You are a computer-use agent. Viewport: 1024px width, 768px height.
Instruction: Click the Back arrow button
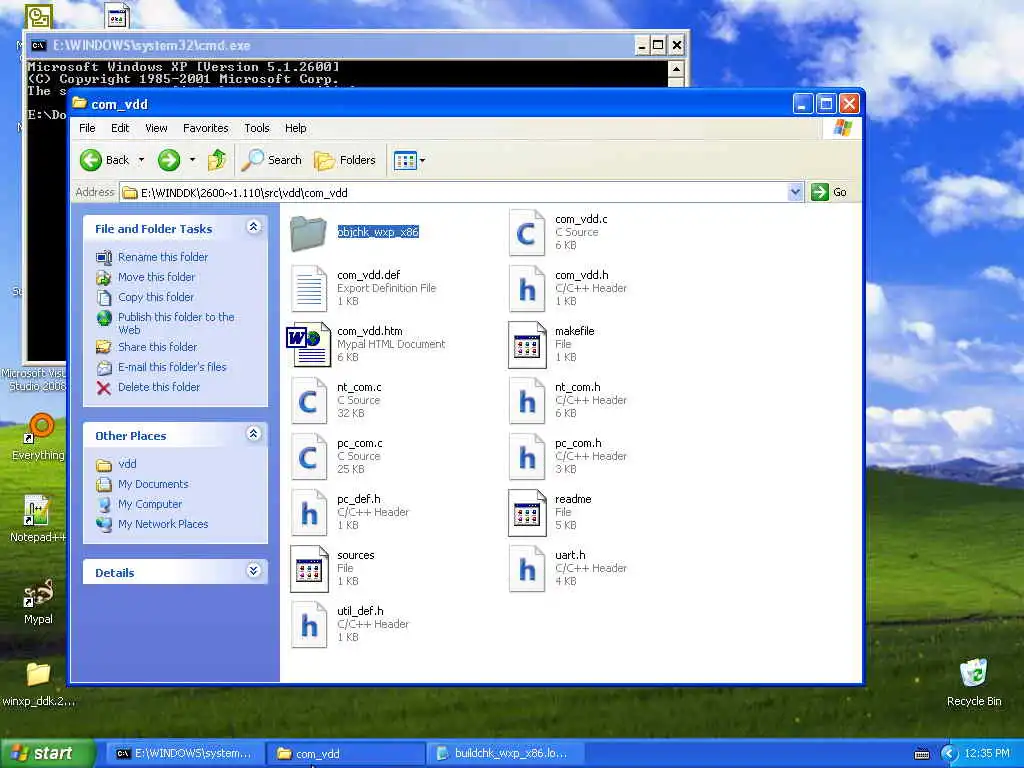coord(104,160)
